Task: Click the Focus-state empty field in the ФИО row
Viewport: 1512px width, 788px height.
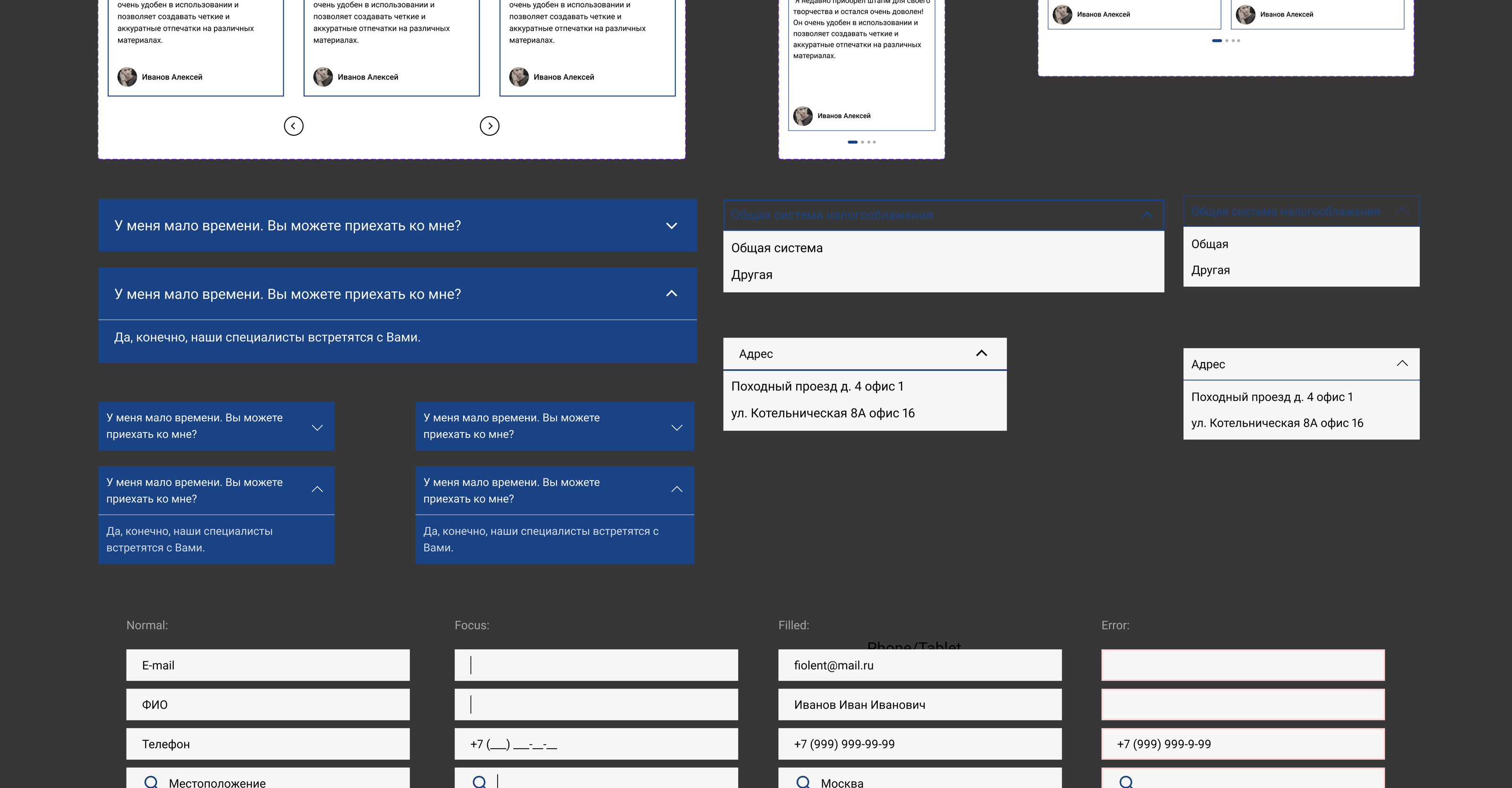Action: coord(596,704)
